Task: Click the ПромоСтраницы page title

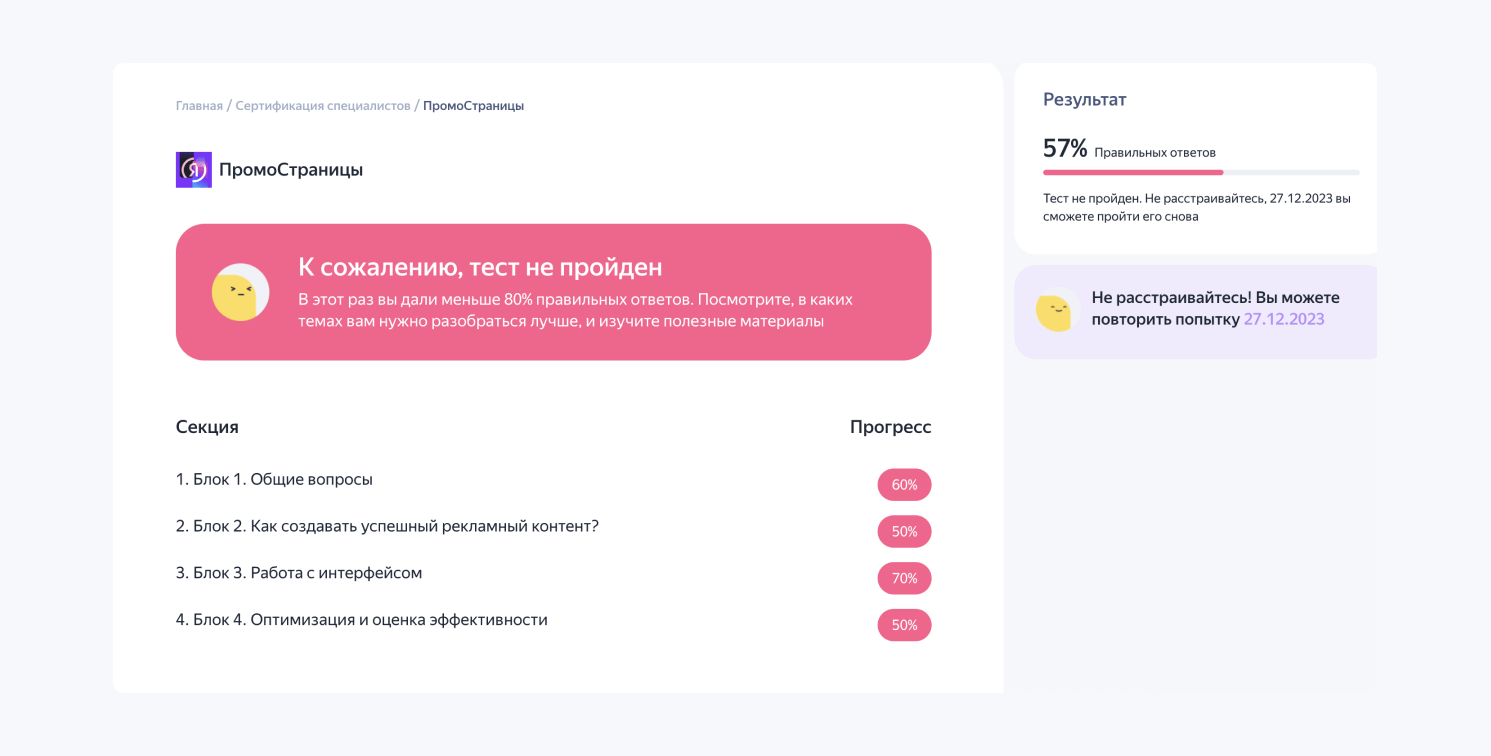Action: [x=291, y=170]
